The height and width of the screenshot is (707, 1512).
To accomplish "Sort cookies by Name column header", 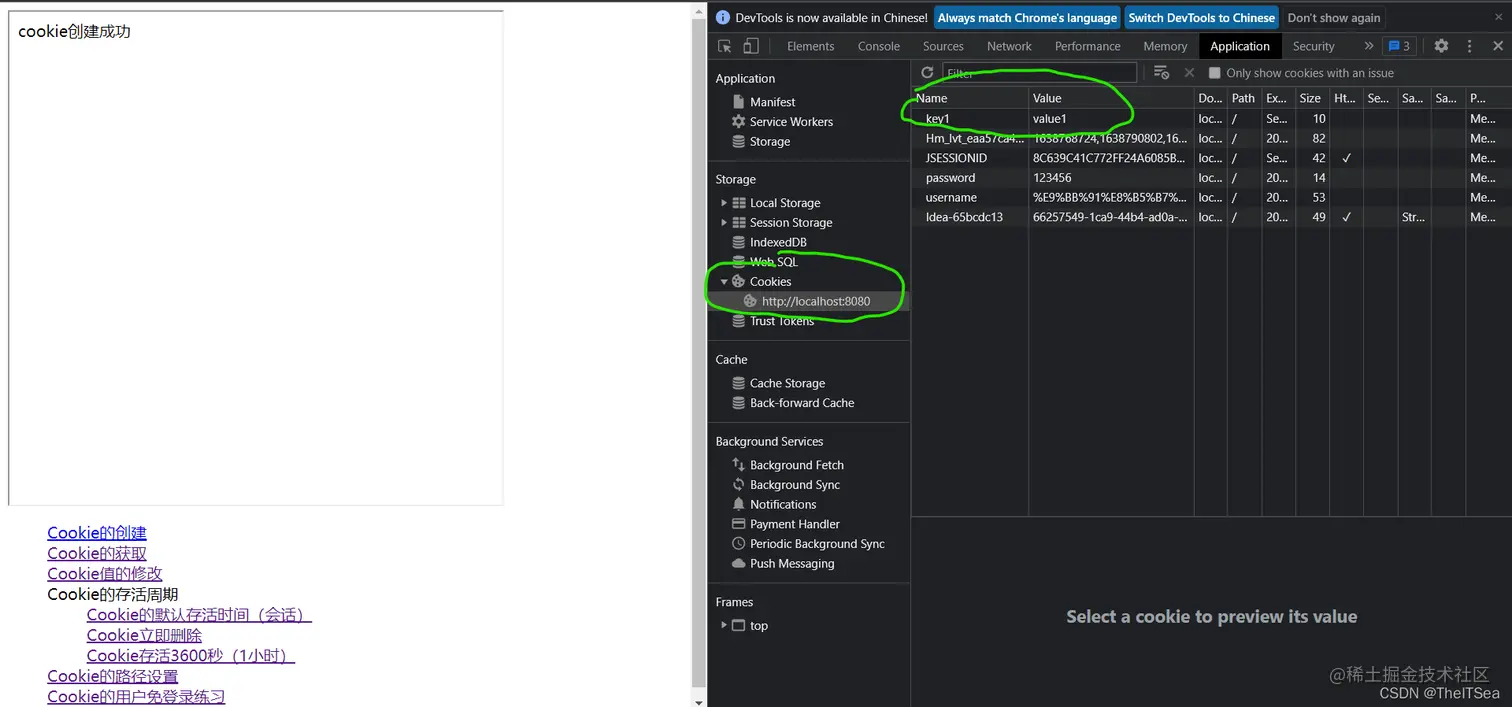I will (x=970, y=98).
